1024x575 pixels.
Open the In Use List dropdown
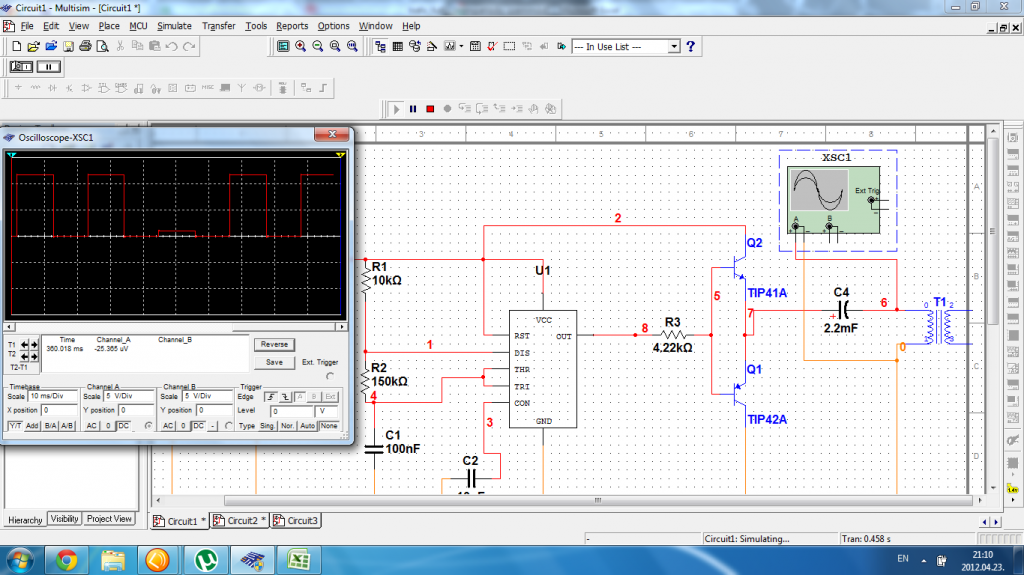(673, 47)
